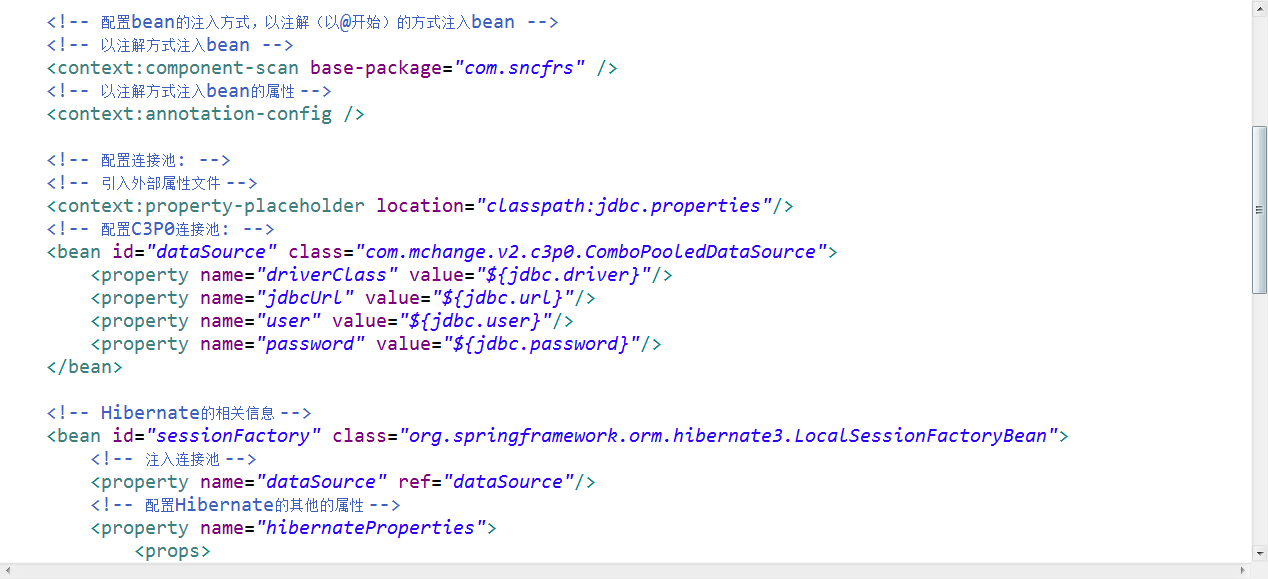Click the props opening tag

tap(171, 550)
